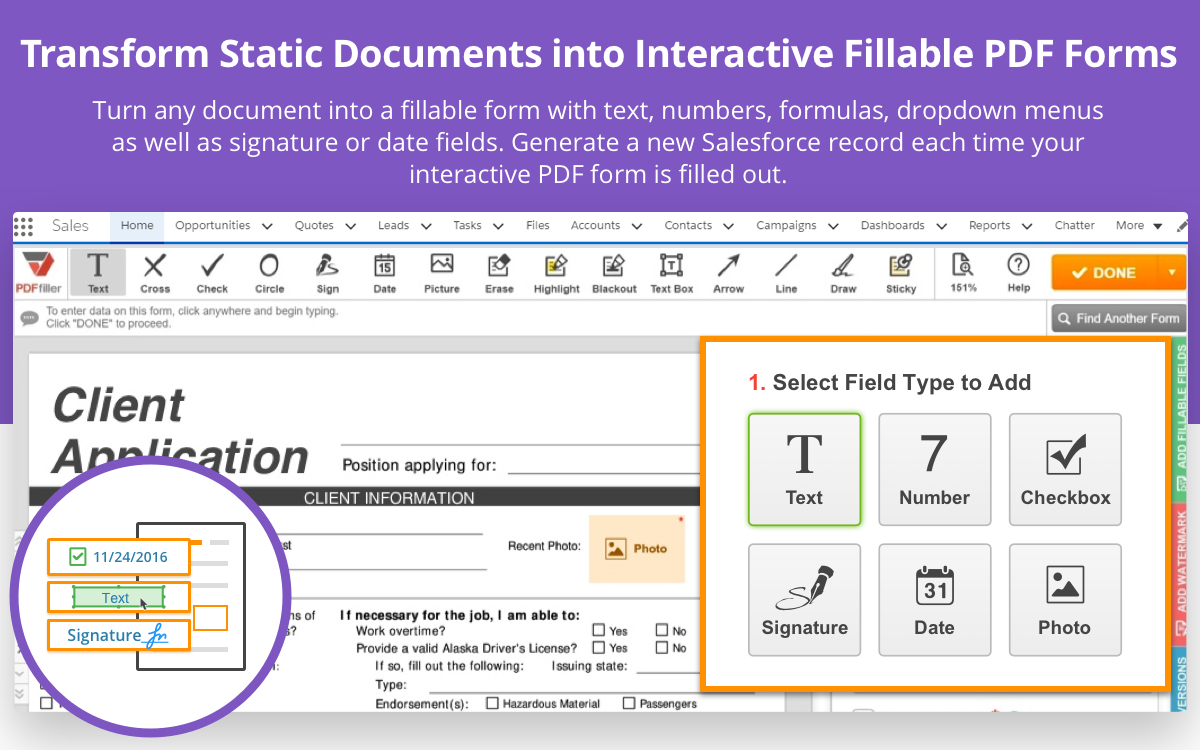This screenshot has height=750, width=1200.
Task: Expand the Leads dropdown chevron
Action: pyautogui.click(x=426, y=227)
